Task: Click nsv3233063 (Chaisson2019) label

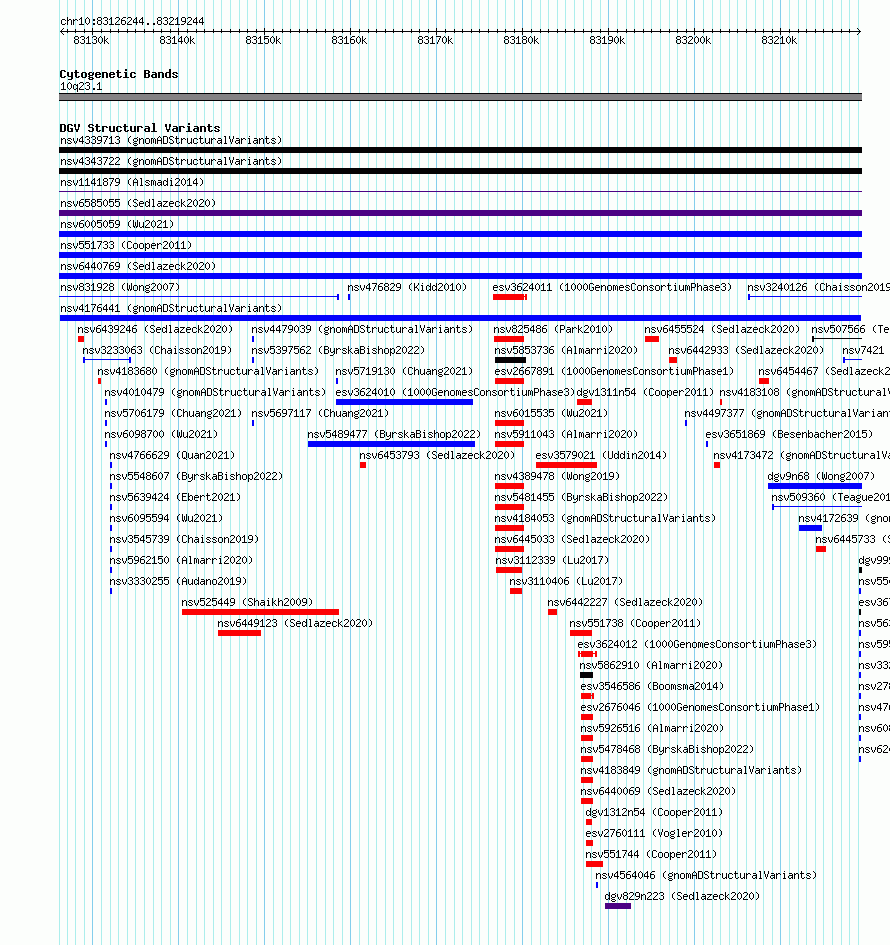Action: pyautogui.click(x=157, y=350)
